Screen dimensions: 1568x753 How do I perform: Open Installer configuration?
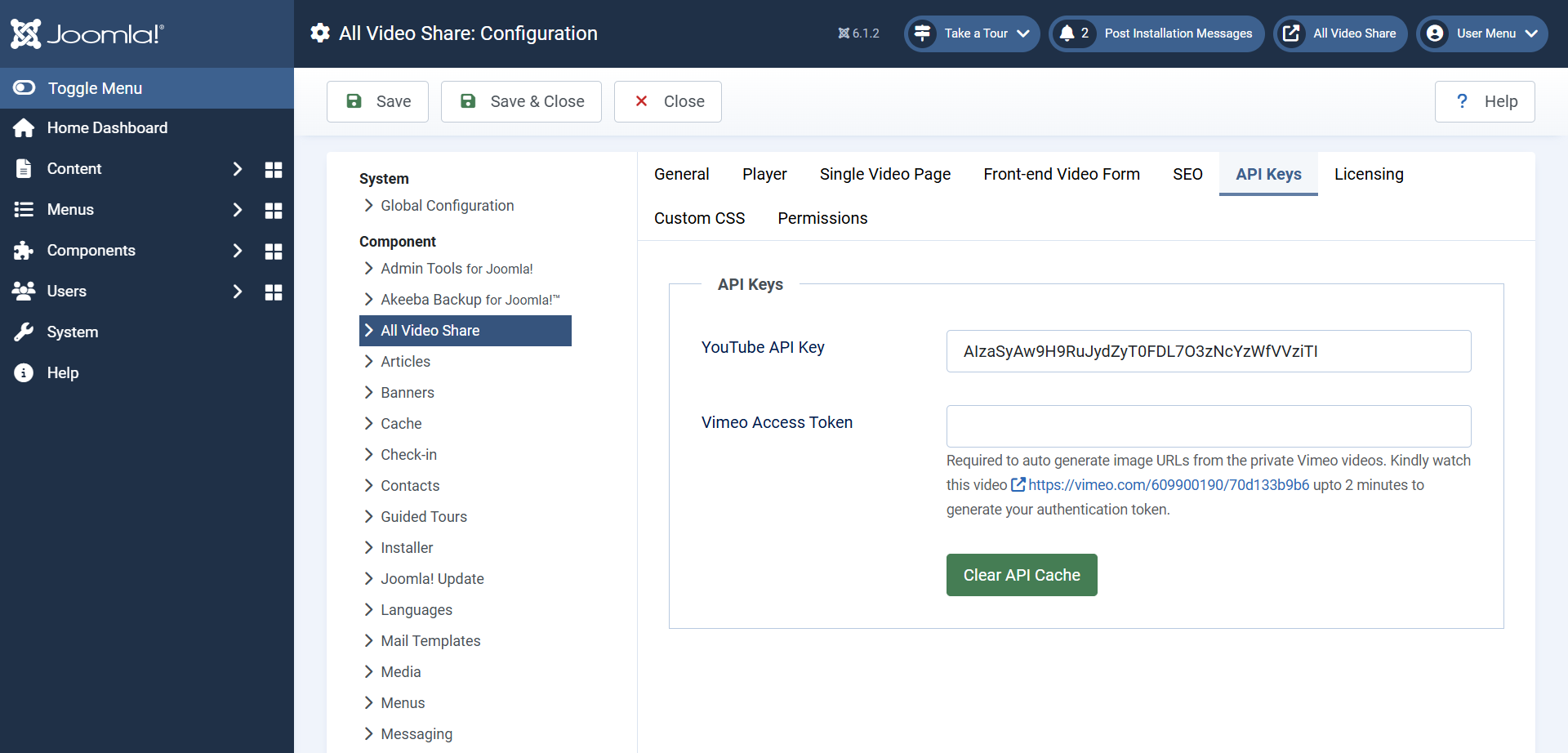(407, 548)
